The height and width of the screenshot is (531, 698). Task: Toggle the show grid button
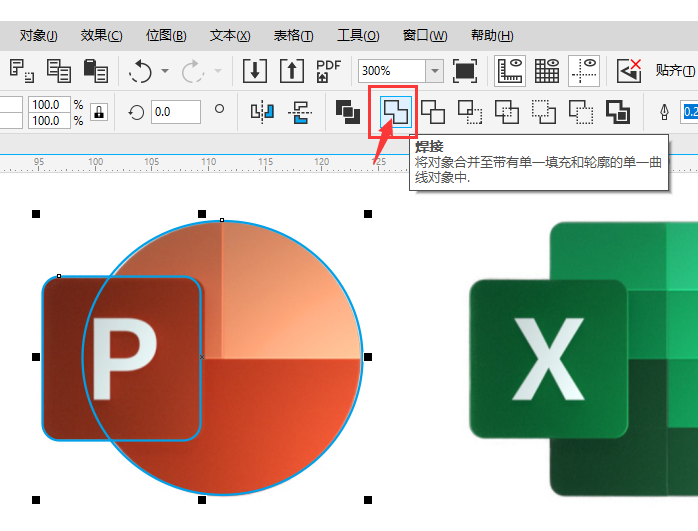tap(547, 71)
